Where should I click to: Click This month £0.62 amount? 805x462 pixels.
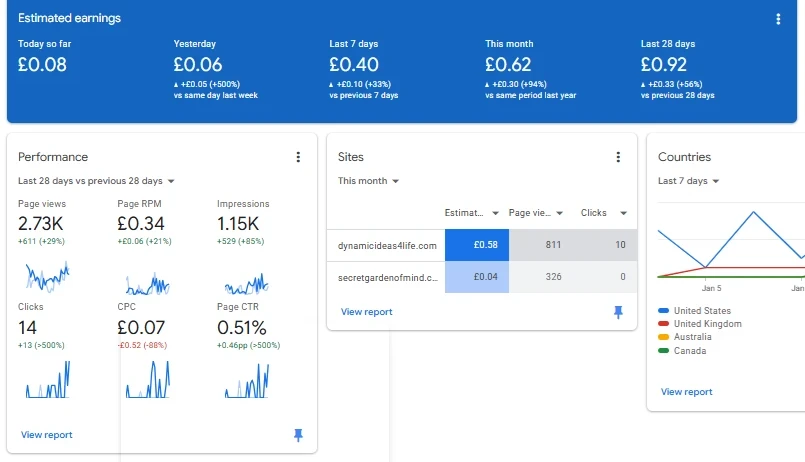(508, 65)
